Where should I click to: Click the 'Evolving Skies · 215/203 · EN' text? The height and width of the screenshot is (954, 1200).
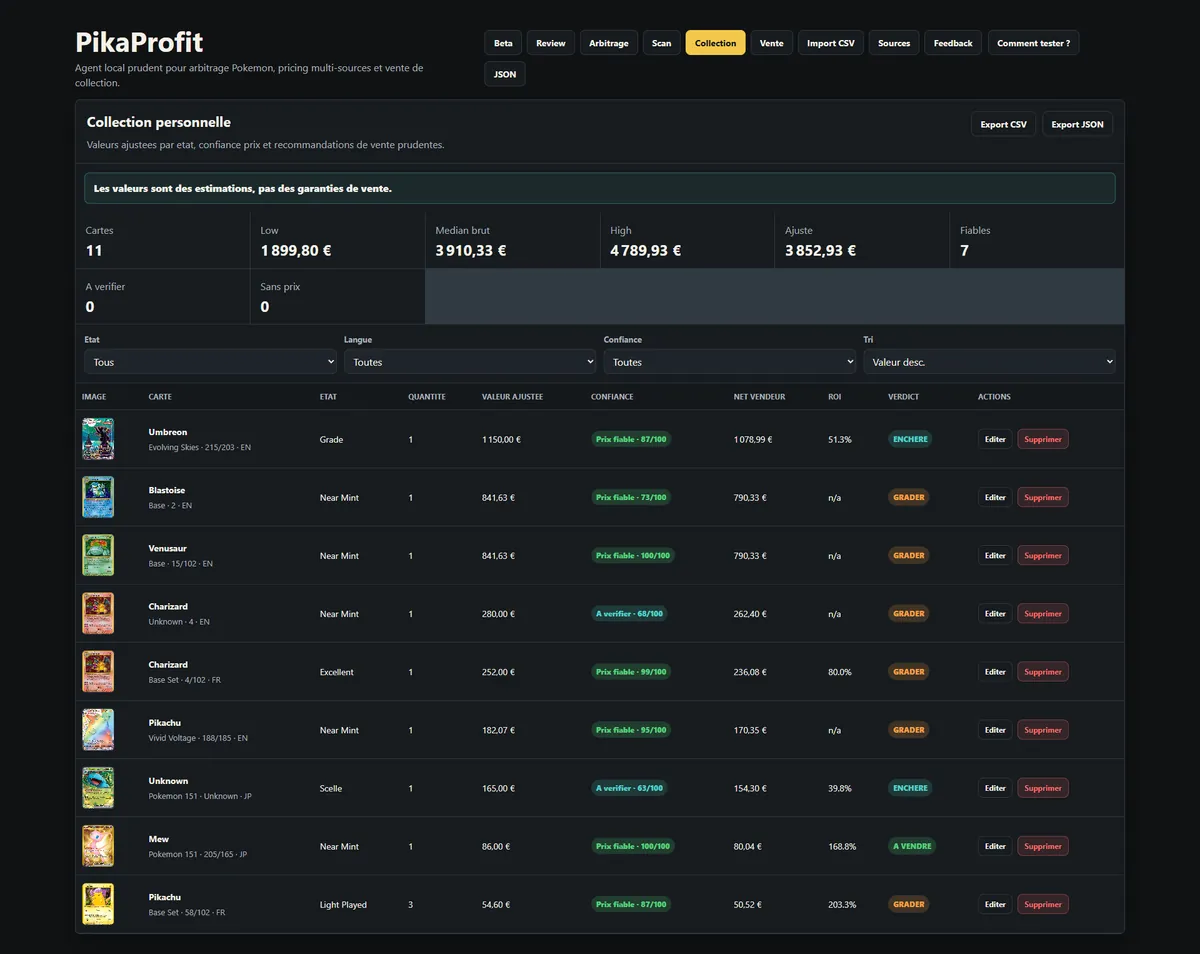[200, 447]
